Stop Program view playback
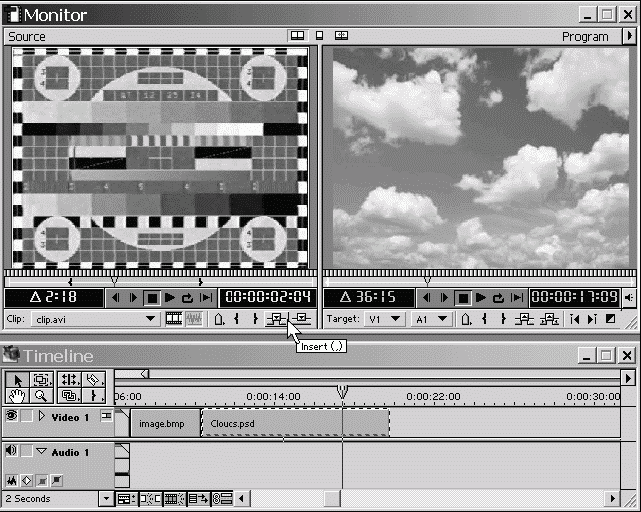The height and width of the screenshot is (512, 641). click(463, 298)
